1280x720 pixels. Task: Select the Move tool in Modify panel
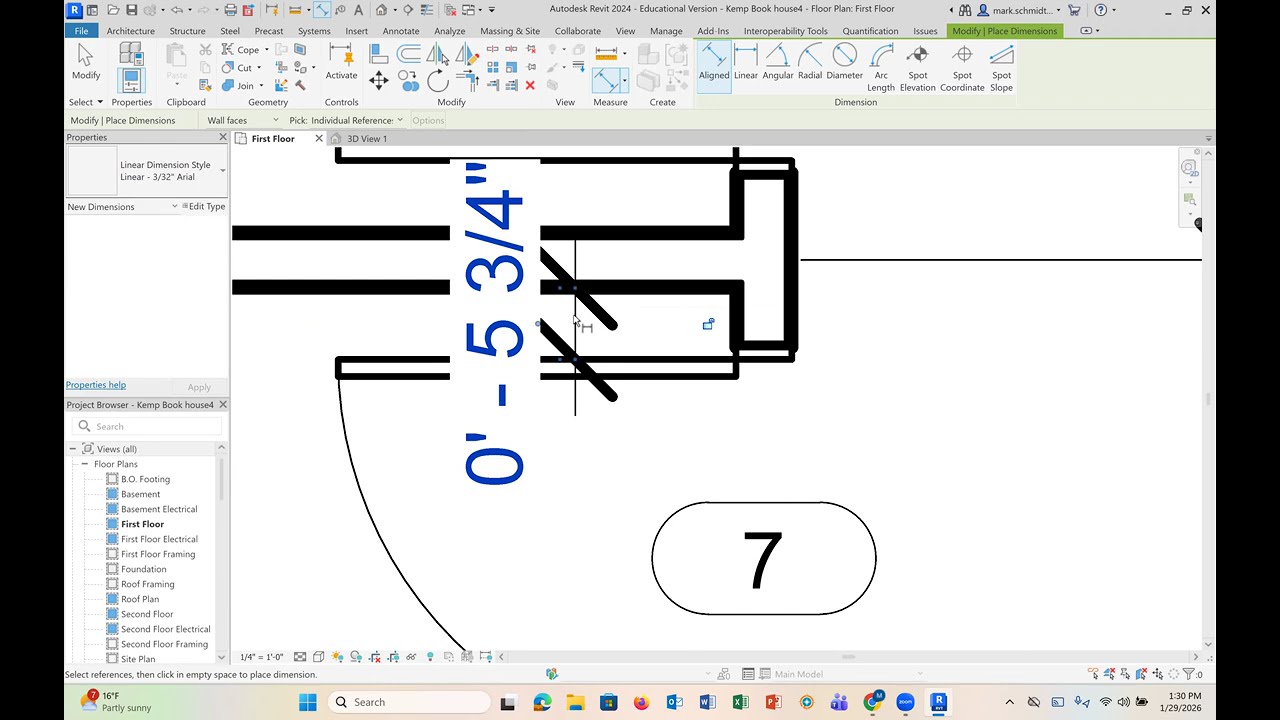379,81
